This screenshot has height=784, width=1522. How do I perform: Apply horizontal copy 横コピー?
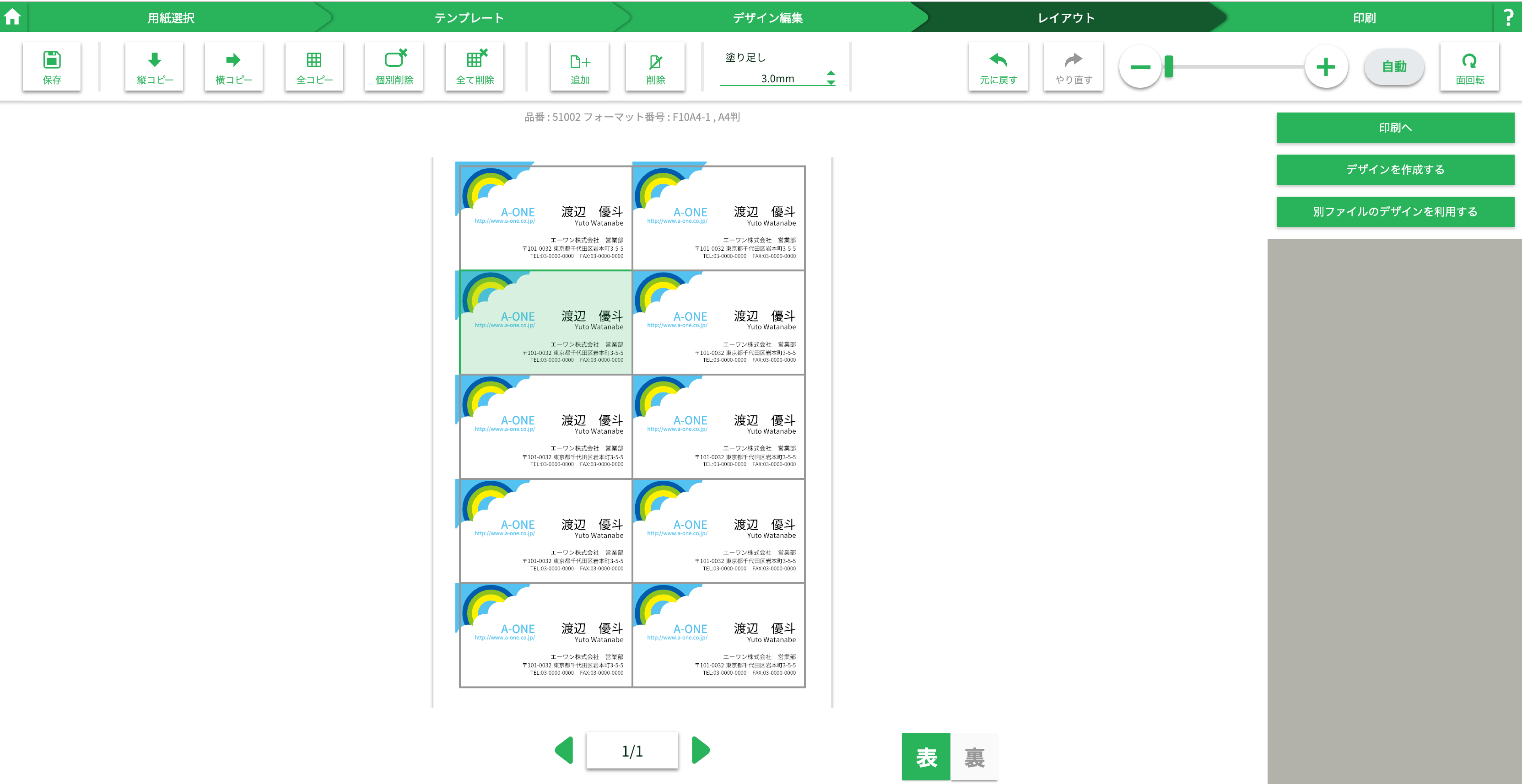[234, 67]
